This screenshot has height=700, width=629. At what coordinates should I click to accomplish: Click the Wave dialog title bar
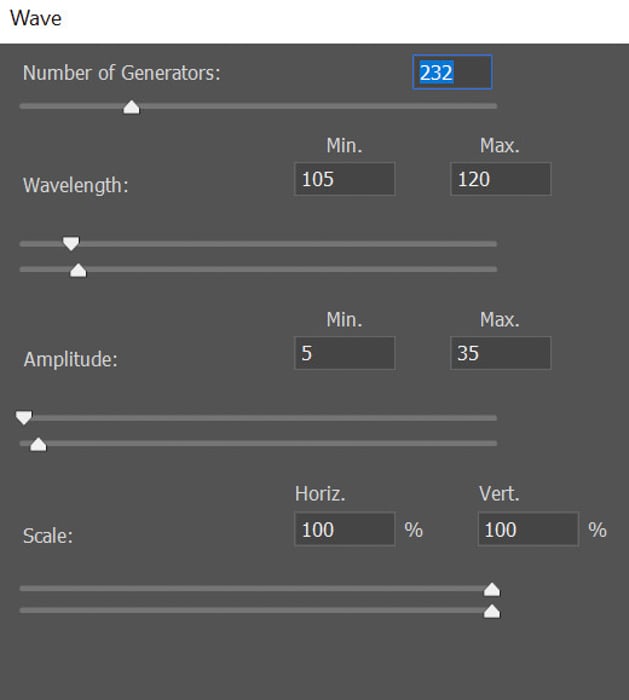click(314, 20)
